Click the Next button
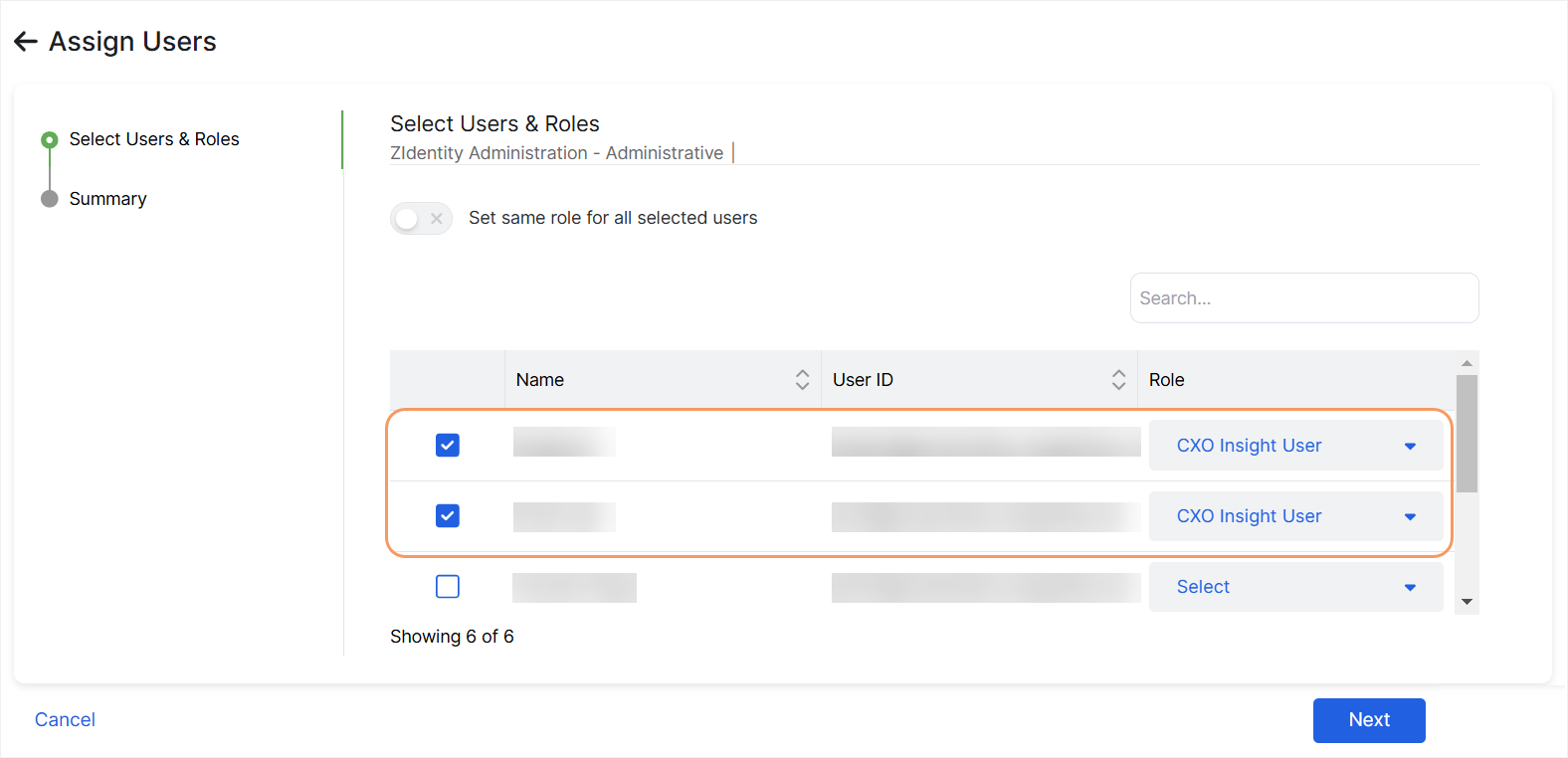Viewport: 1568px width, 758px height. pos(1369,720)
